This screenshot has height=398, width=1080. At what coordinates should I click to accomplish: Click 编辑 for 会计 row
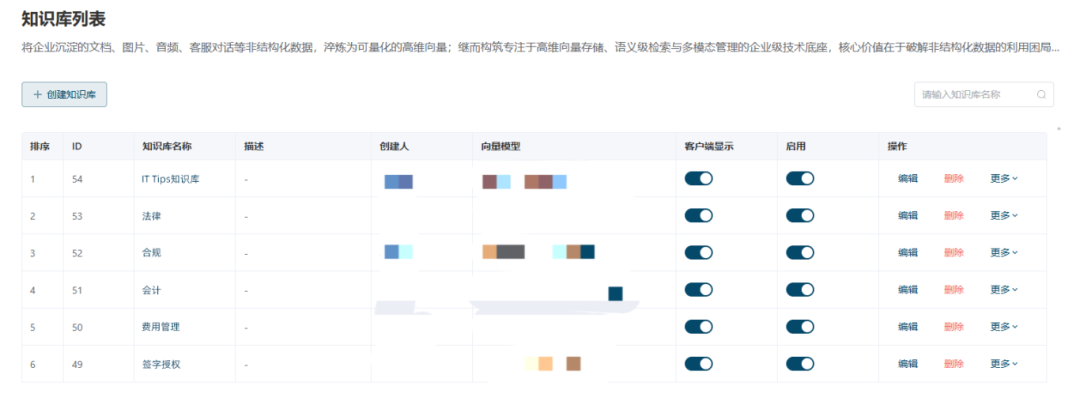click(908, 290)
